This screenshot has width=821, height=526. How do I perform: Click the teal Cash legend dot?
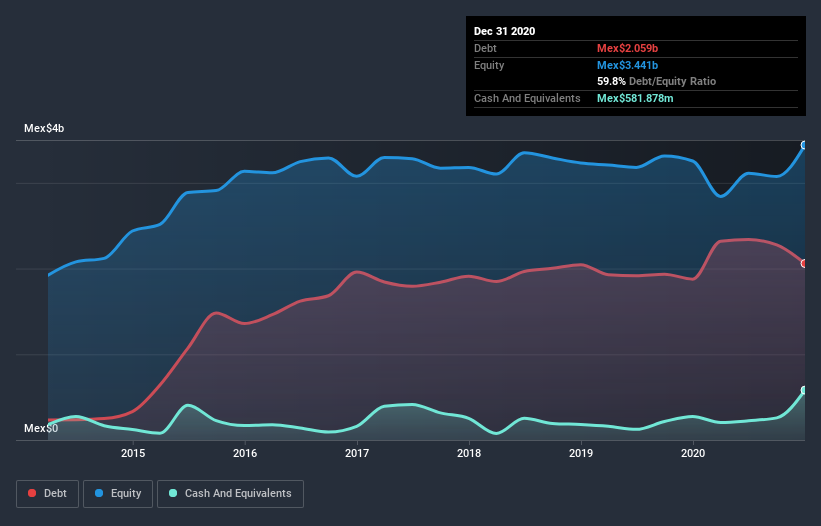173,493
